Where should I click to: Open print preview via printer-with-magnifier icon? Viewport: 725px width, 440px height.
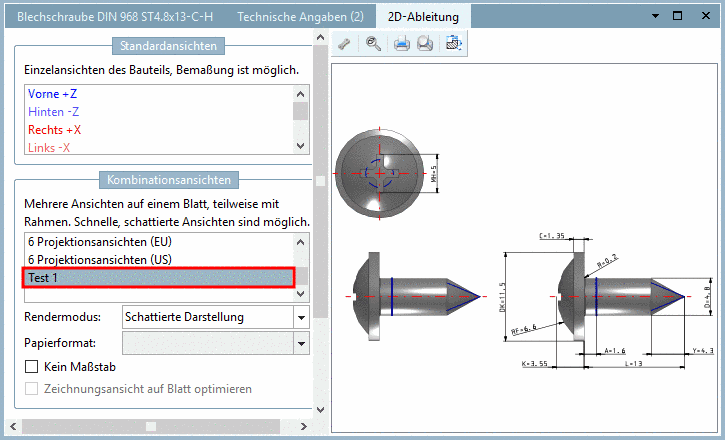coord(425,43)
